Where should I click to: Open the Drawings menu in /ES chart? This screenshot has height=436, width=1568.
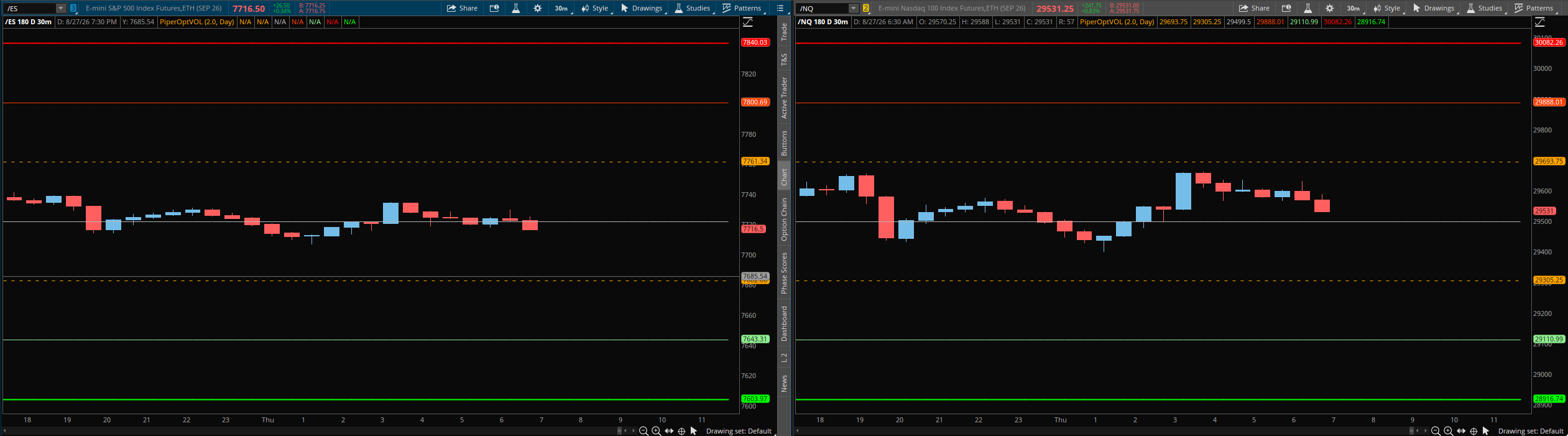click(x=642, y=8)
